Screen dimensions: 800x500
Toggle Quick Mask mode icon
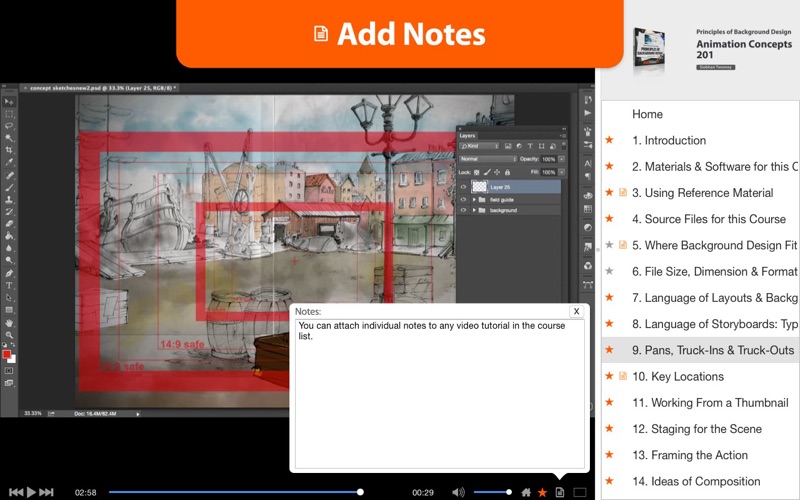point(9,371)
